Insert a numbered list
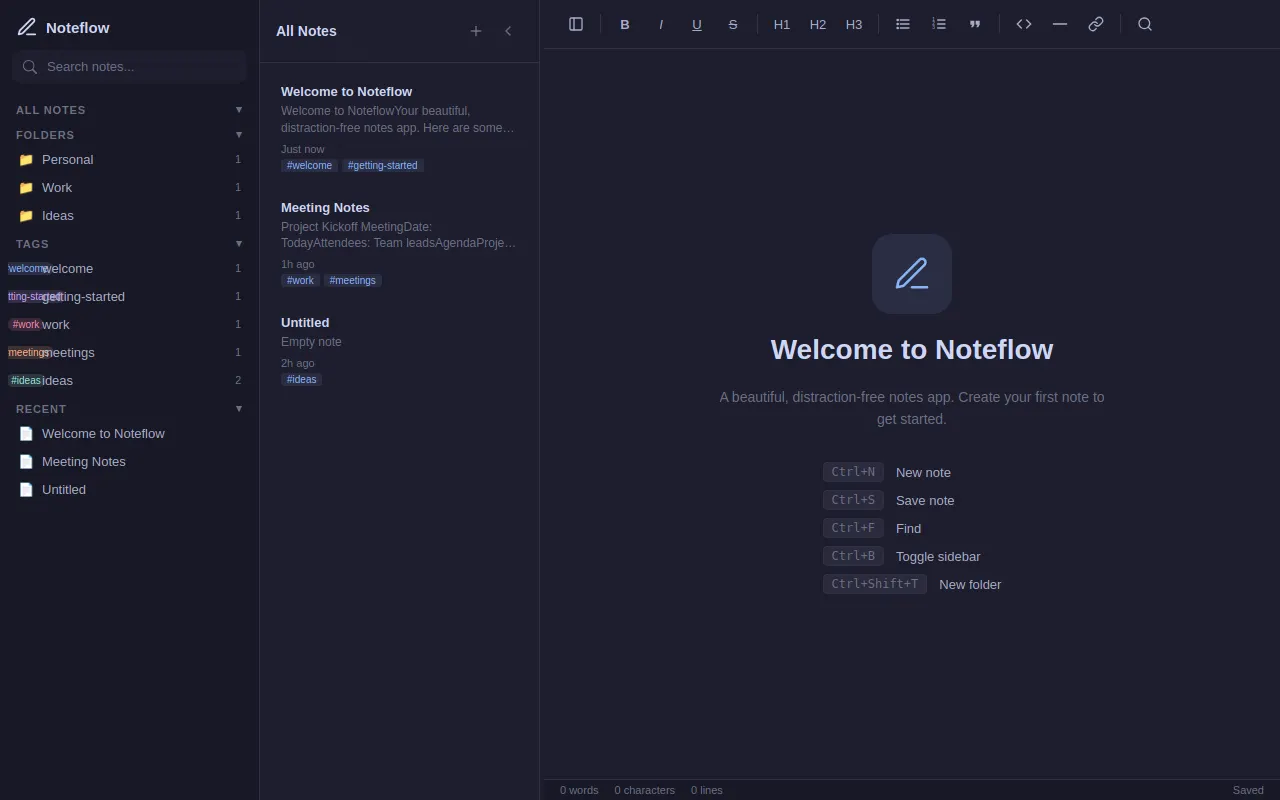 tap(939, 24)
